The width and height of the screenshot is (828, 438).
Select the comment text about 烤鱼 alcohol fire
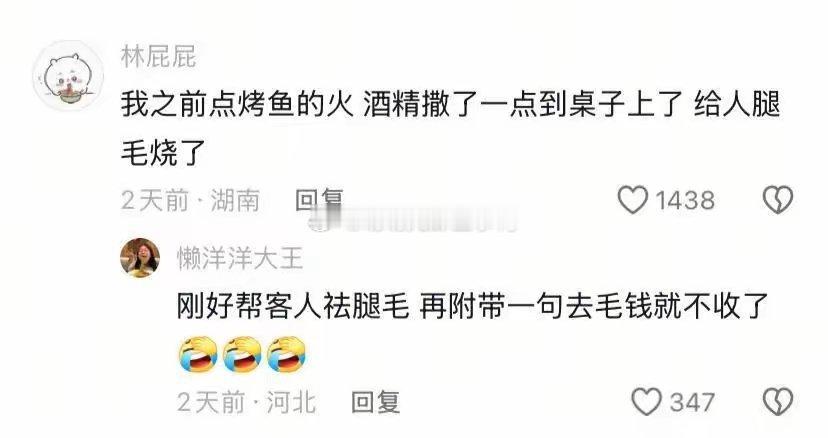pyautogui.click(x=450, y=129)
